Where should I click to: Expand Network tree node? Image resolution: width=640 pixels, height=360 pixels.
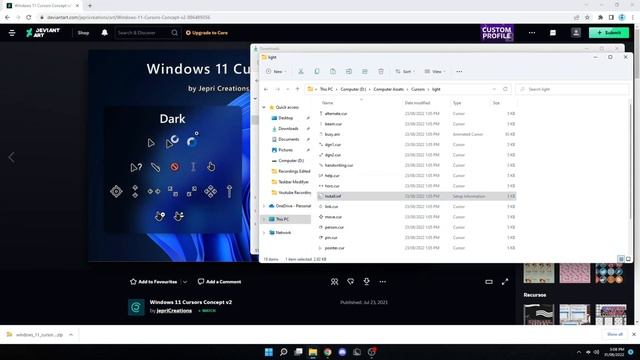[x=264, y=233]
